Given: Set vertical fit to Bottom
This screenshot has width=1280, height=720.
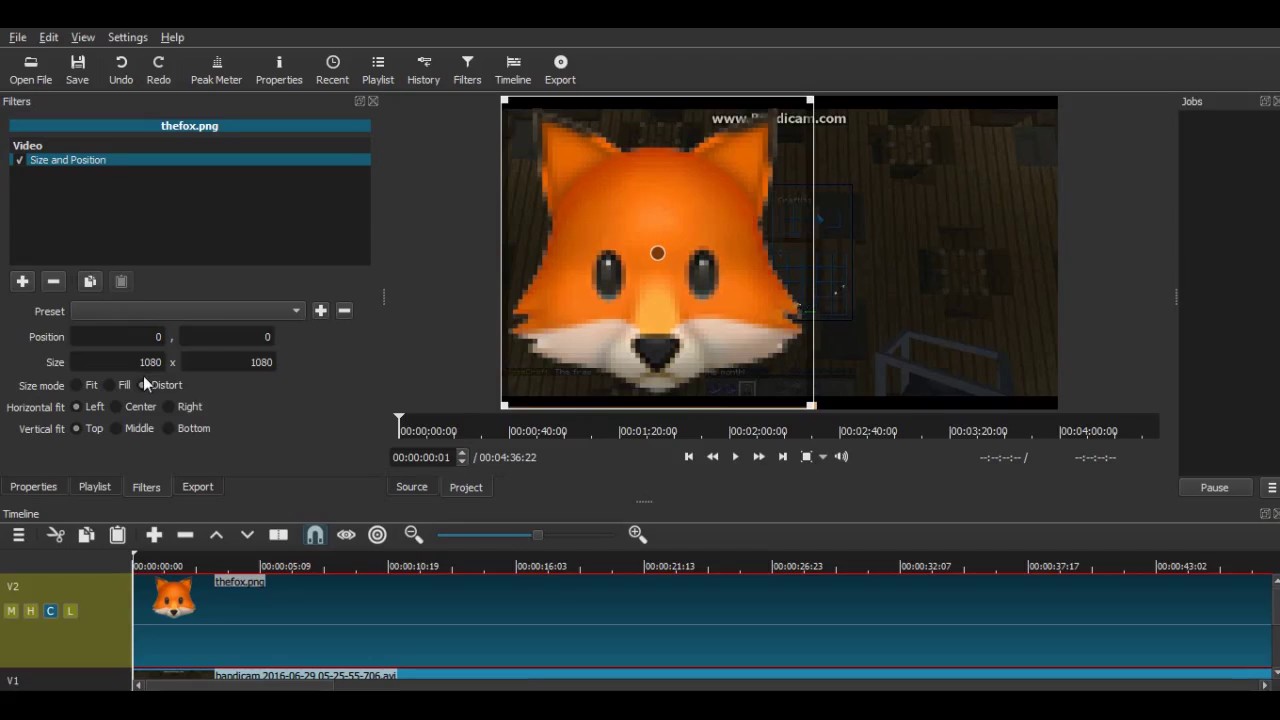Looking at the screenshot, I should click(168, 429).
